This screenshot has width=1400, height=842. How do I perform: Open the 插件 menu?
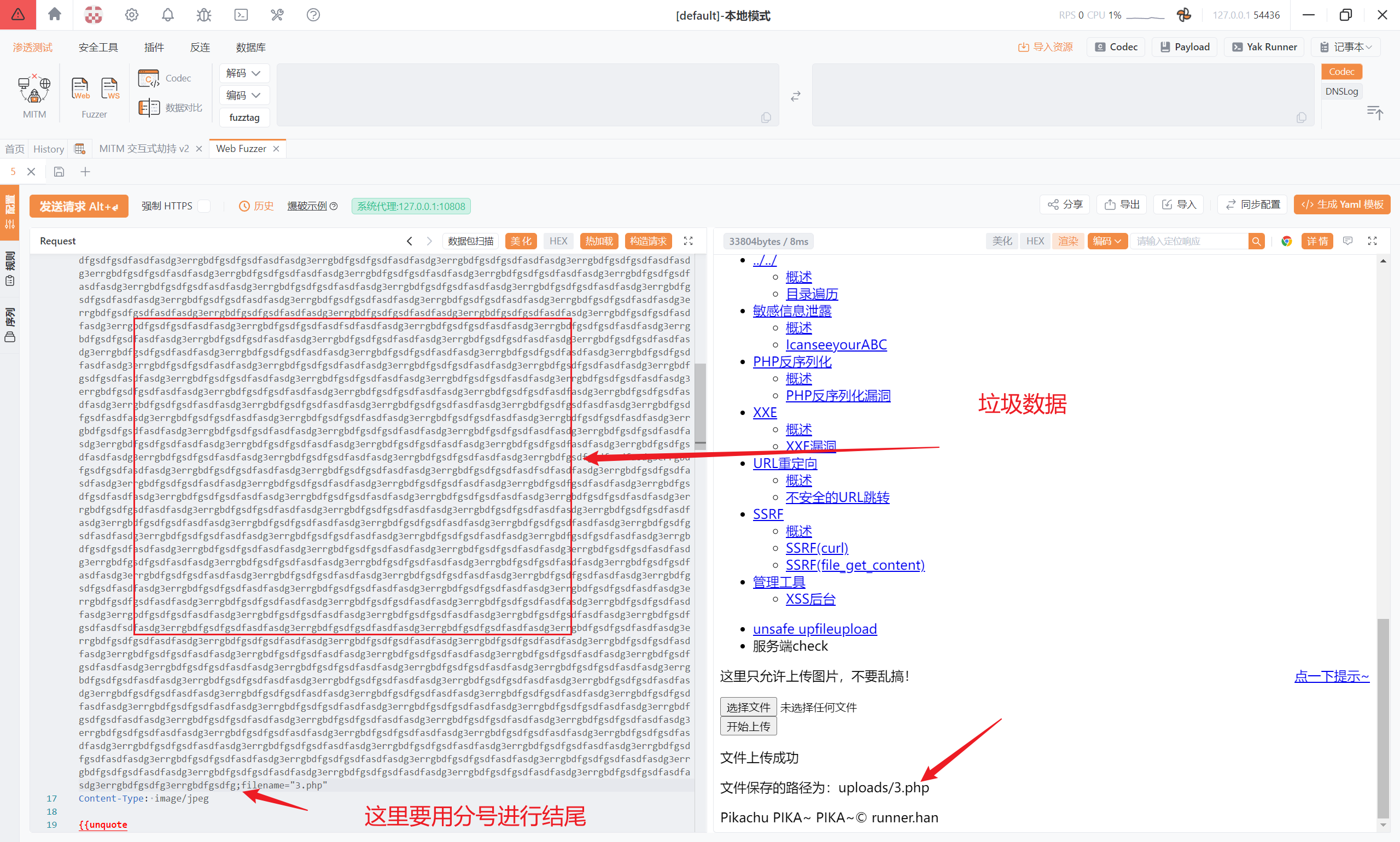(154, 47)
